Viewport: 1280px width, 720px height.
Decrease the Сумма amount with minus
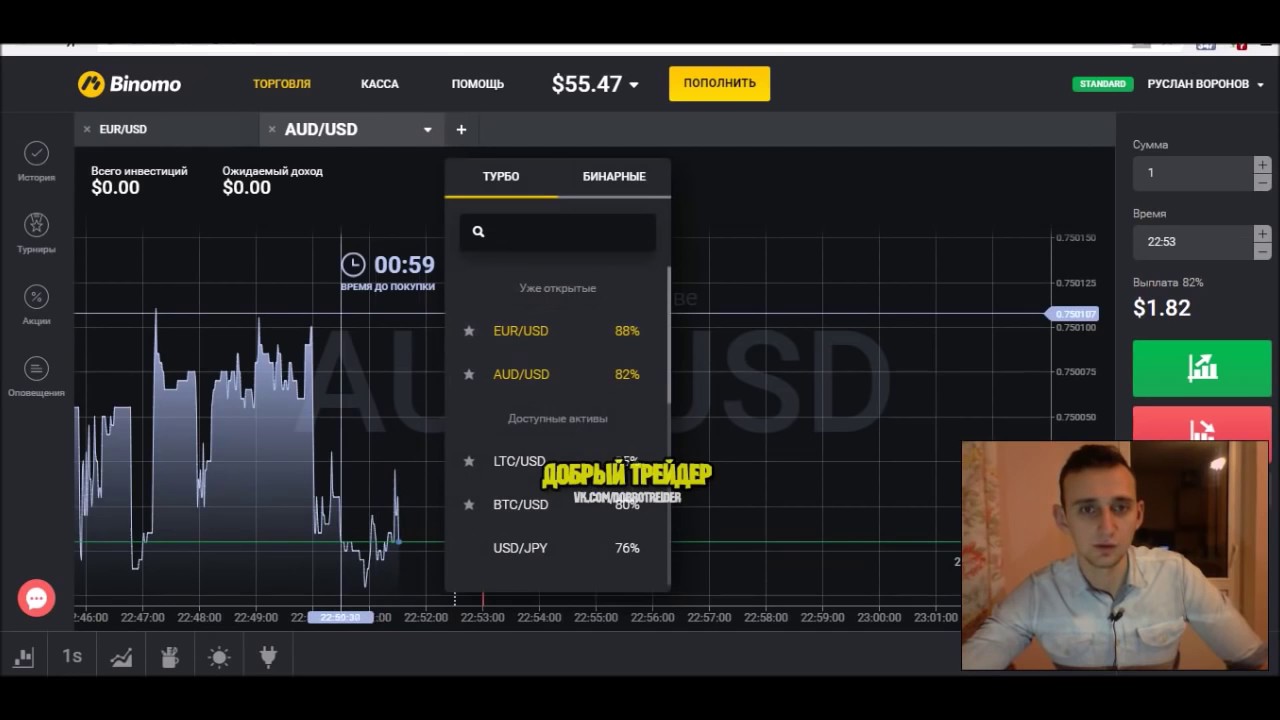[x=1262, y=182]
